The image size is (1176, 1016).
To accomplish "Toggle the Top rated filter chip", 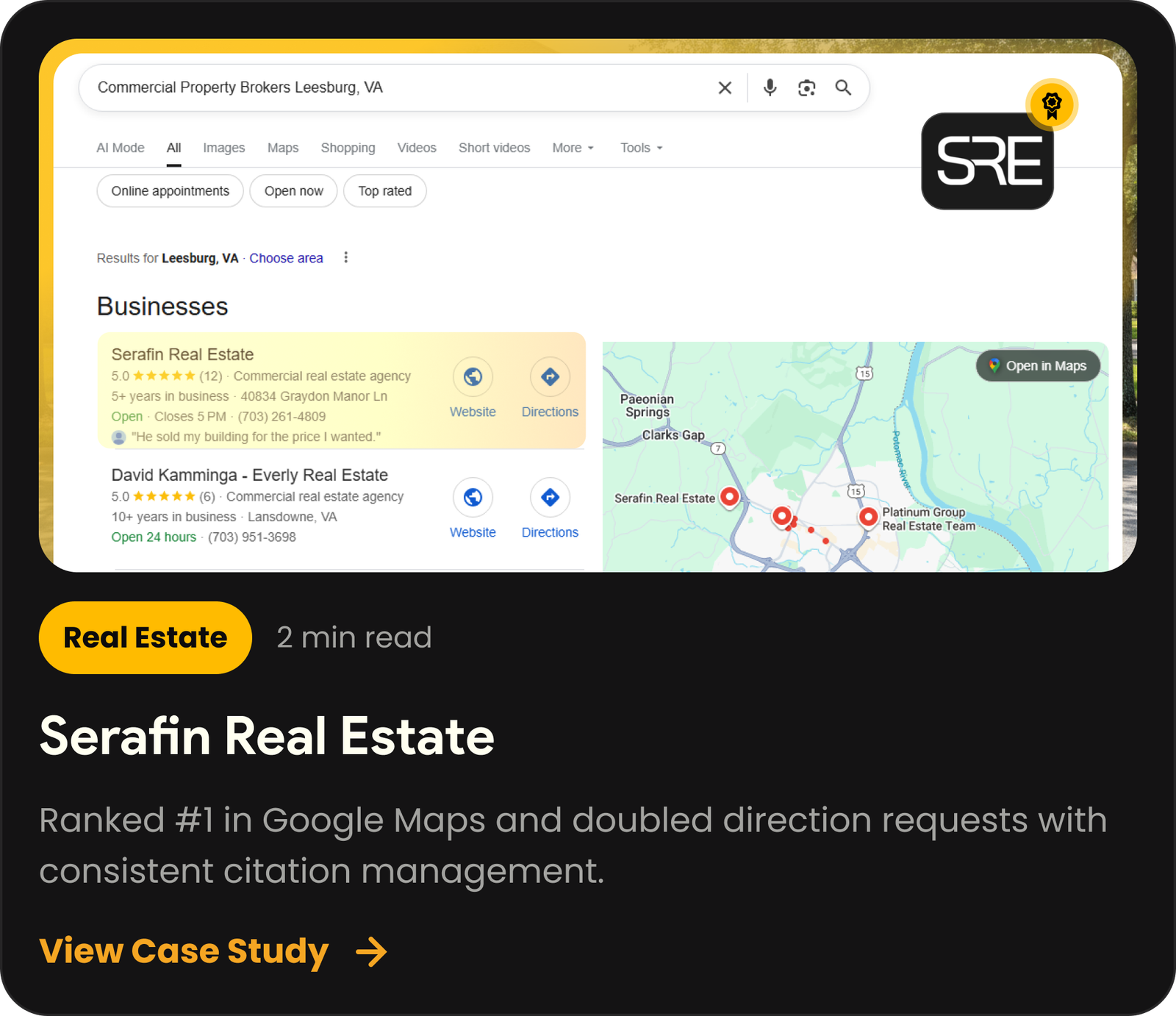I will pyautogui.click(x=385, y=191).
